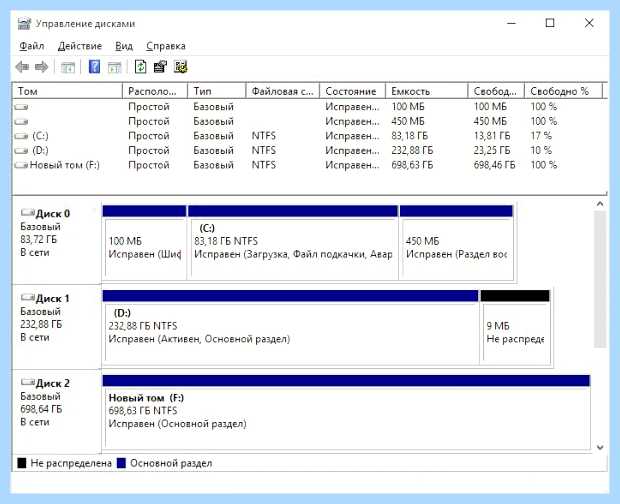Select the (C:) volume row

point(310,136)
